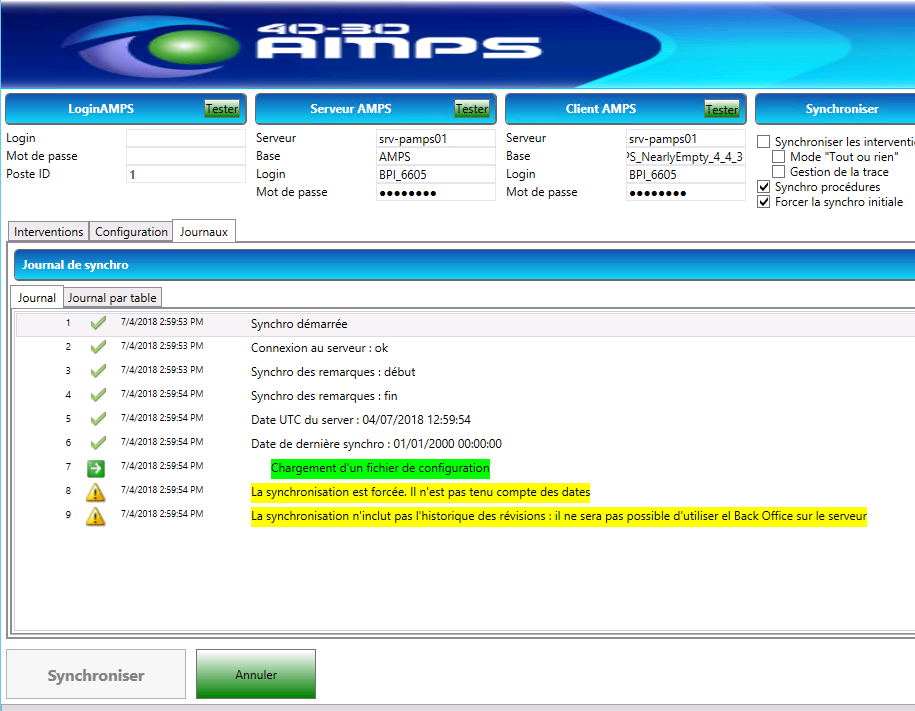Click the green arrow icon on row 7
Image resolution: width=915 pixels, height=711 pixels.
coord(97,468)
